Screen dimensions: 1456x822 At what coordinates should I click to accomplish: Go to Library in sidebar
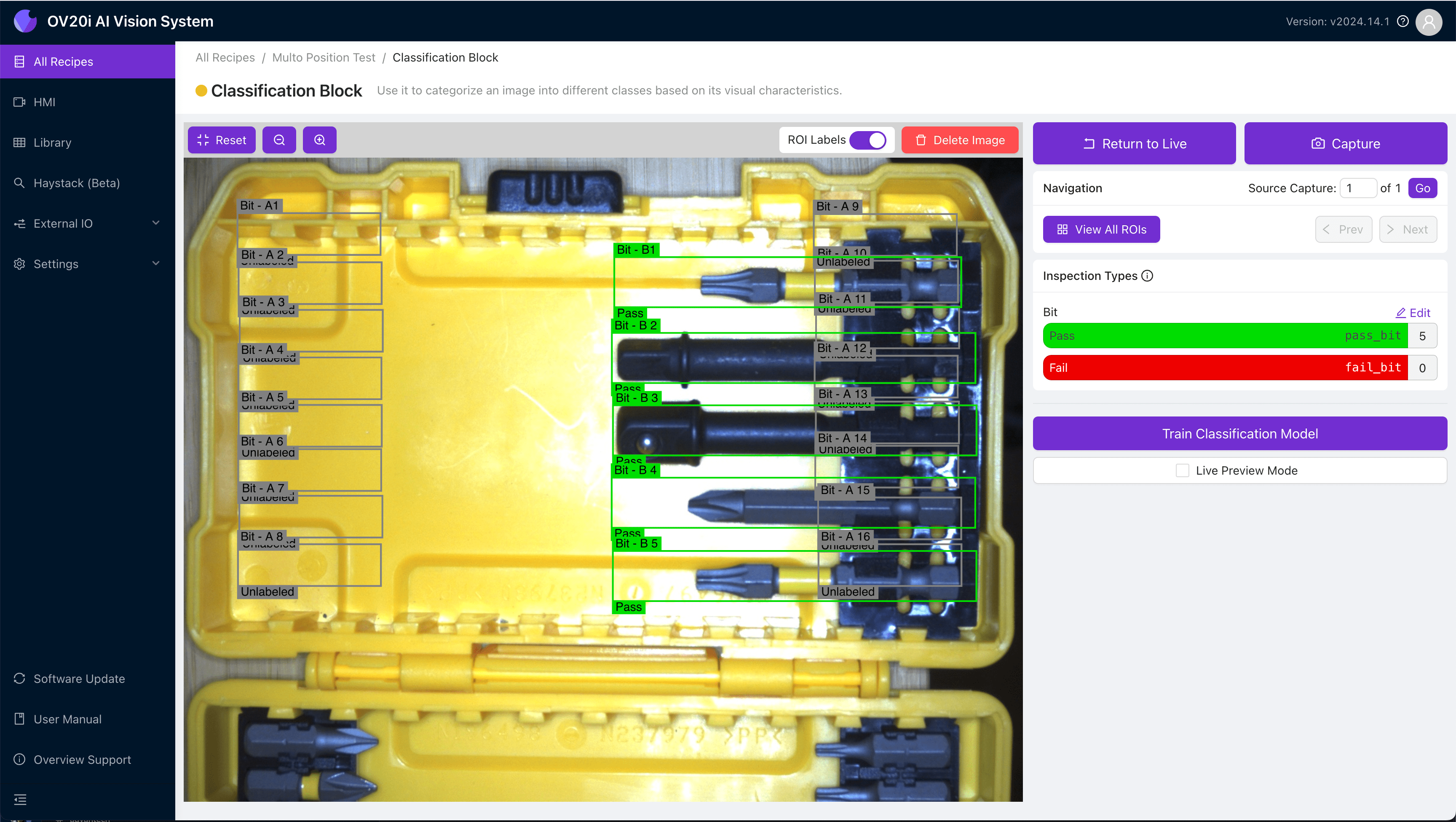[x=52, y=142]
